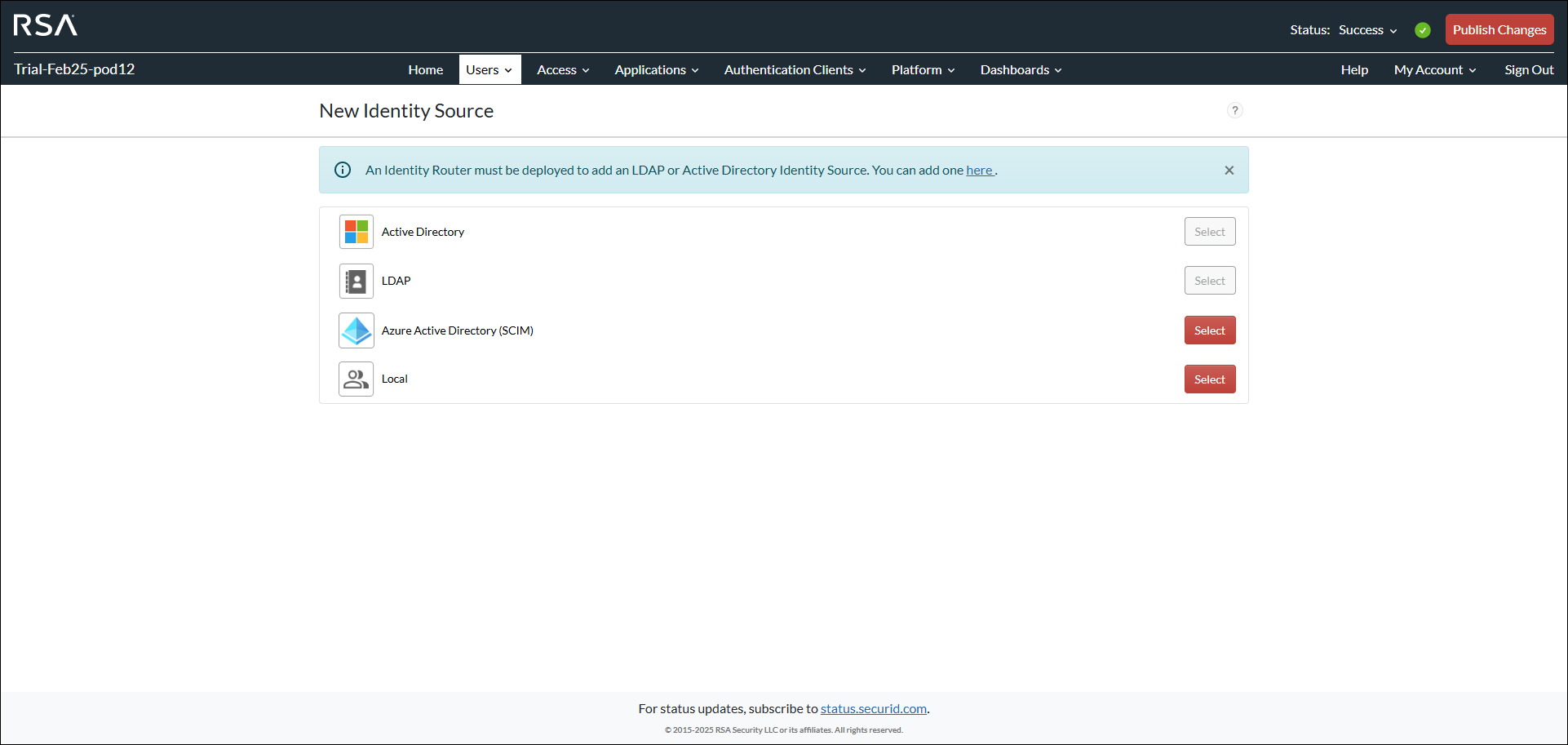Viewport: 1568px width, 745px height.
Task: Click the Local identity source icon
Action: tap(356, 379)
